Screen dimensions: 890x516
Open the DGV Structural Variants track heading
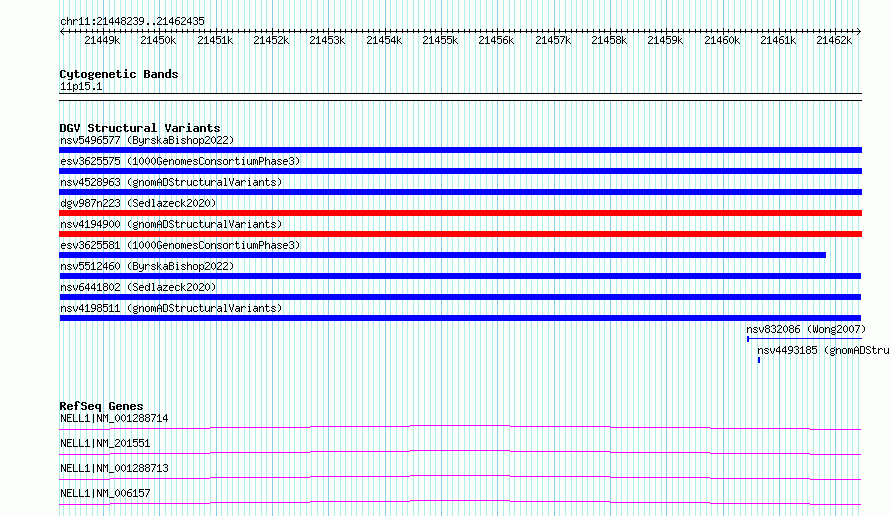point(140,128)
